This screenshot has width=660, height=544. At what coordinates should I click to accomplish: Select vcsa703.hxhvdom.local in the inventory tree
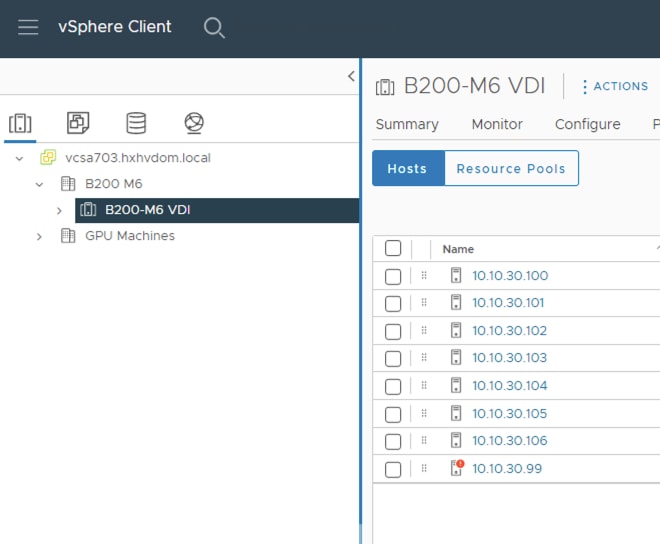pos(138,158)
